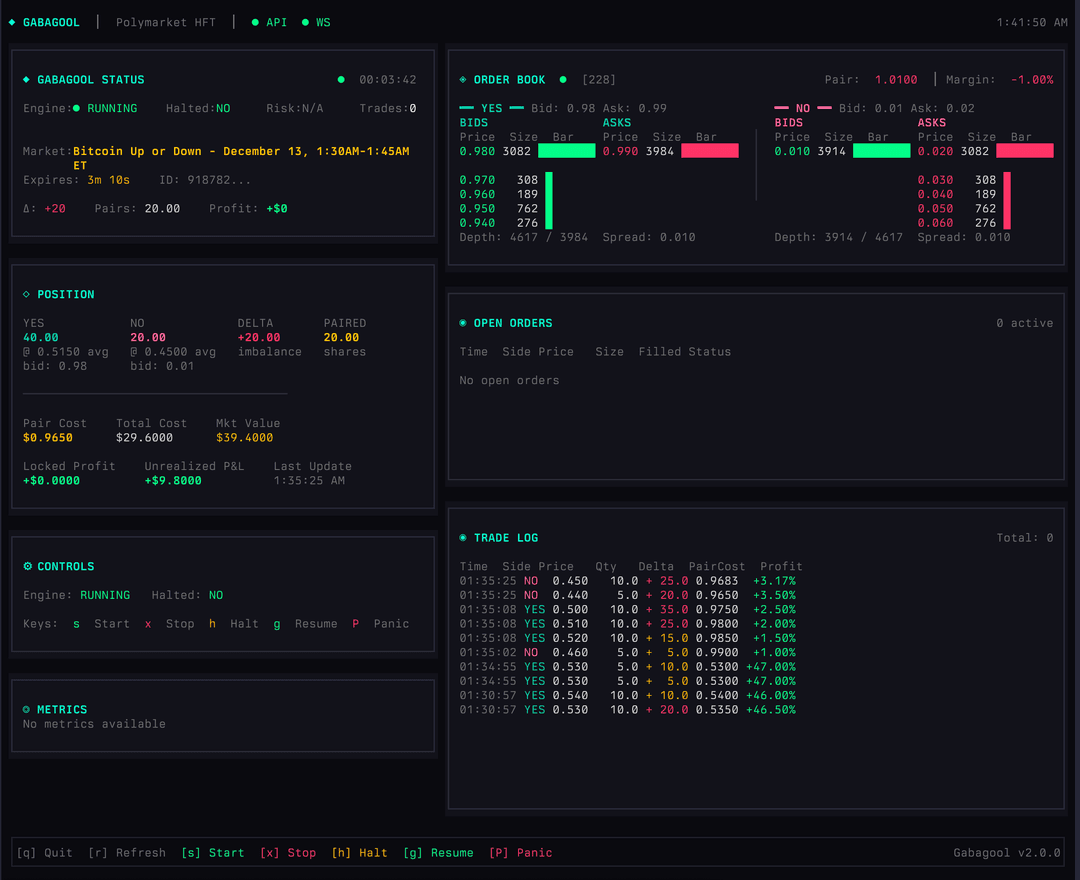Click the uptime green dot beside 00:03:42
The image size is (1080, 880).
click(x=341, y=80)
